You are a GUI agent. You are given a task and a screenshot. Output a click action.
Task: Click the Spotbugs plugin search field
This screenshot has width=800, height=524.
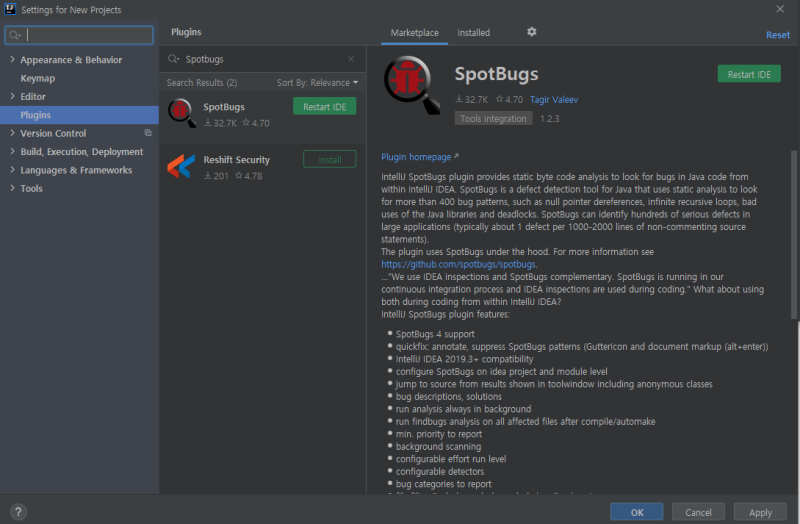click(262, 59)
